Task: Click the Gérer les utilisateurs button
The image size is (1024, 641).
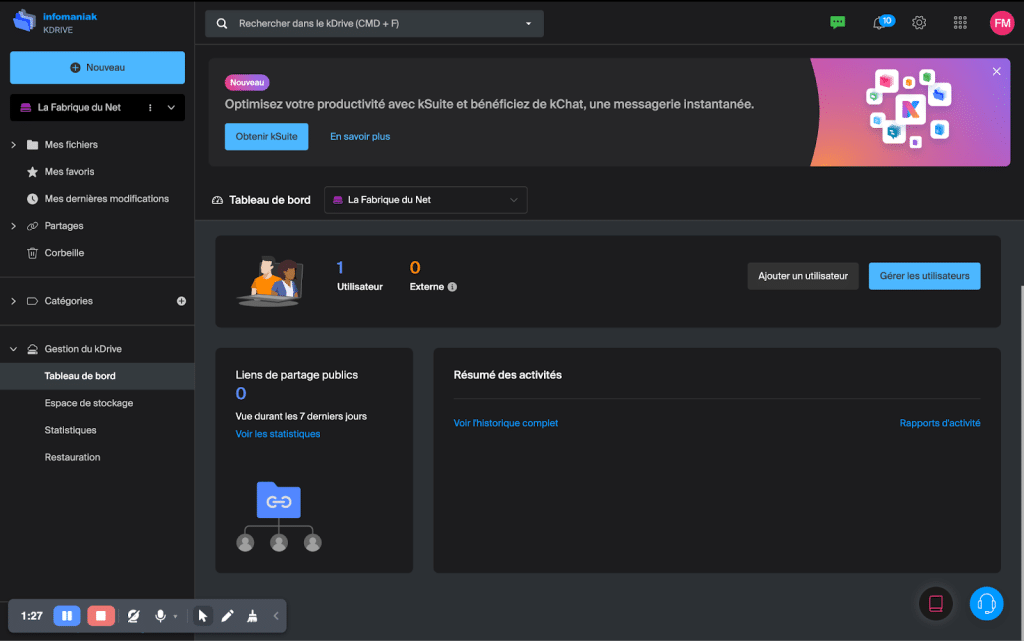Action: (924, 276)
